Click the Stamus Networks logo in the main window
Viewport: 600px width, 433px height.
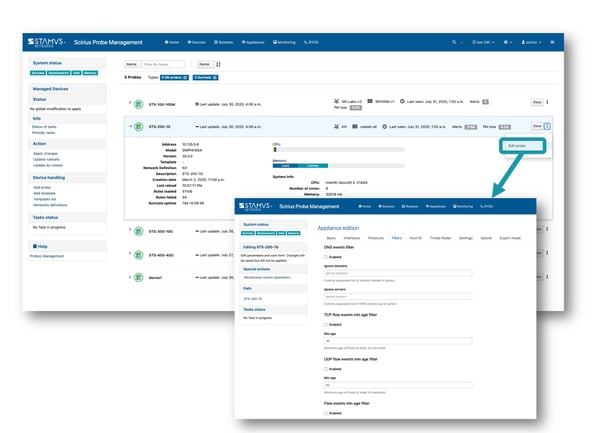click(x=46, y=42)
